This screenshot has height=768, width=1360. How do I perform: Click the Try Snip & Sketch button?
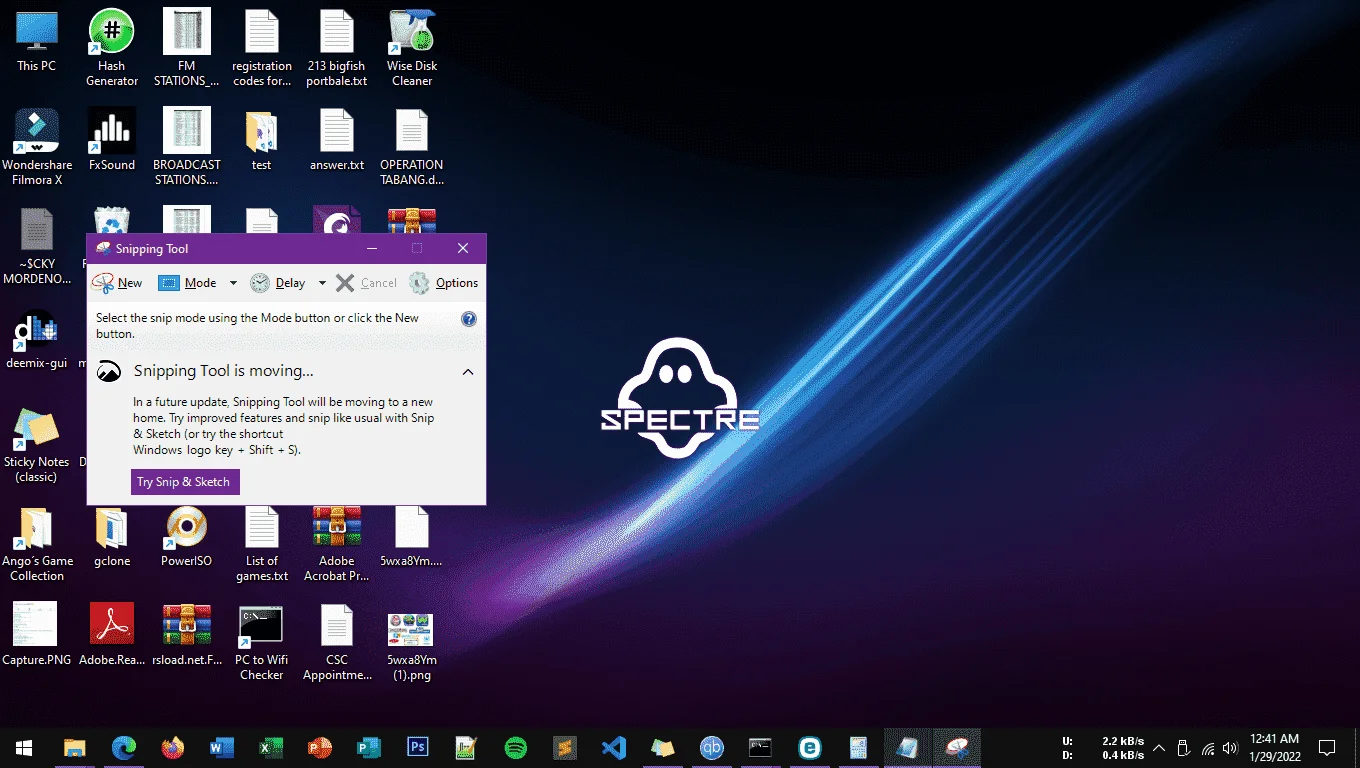coord(184,482)
